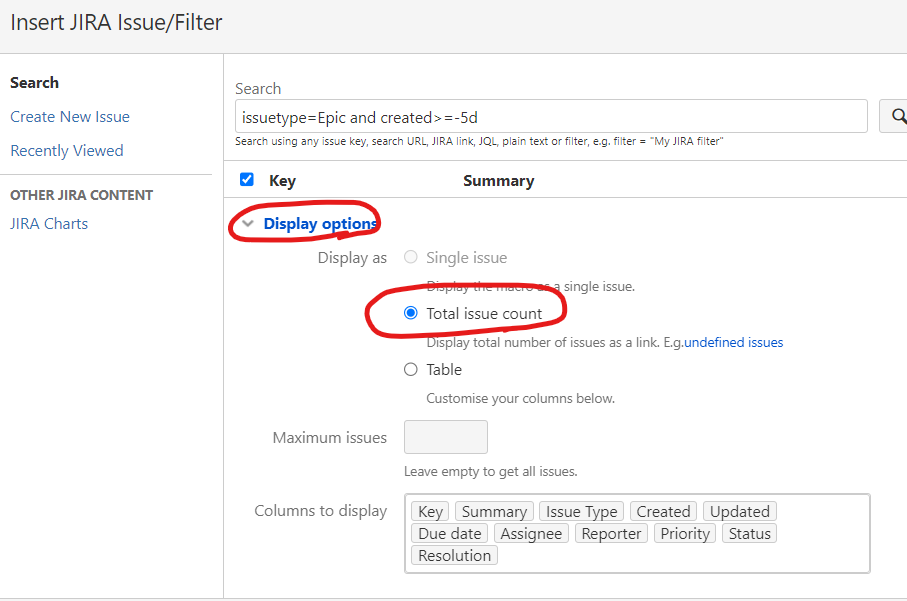Click the Resolution column tag
This screenshot has height=601, width=907.
(455, 555)
